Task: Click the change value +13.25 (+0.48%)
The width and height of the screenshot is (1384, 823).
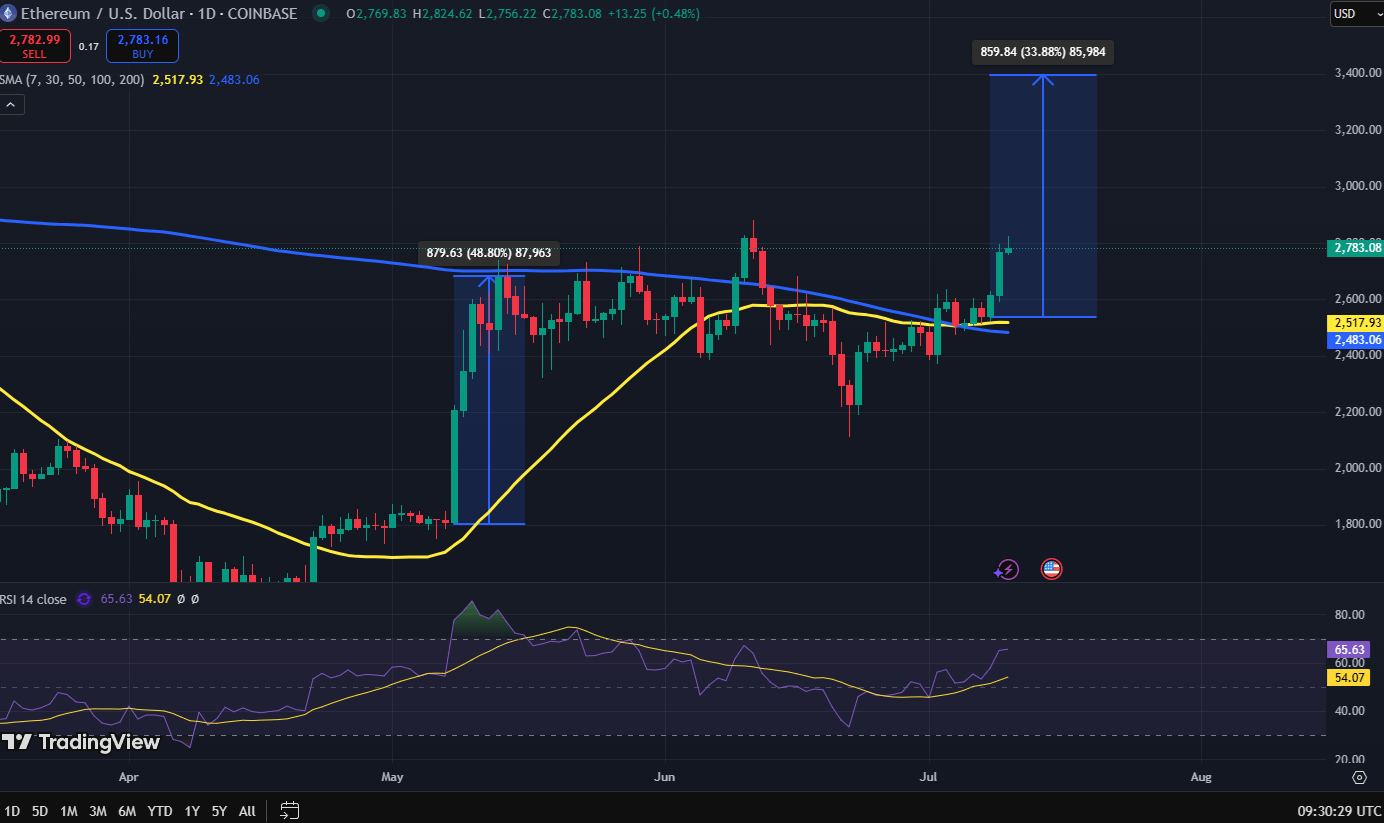Action: click(x=655, y=14)
